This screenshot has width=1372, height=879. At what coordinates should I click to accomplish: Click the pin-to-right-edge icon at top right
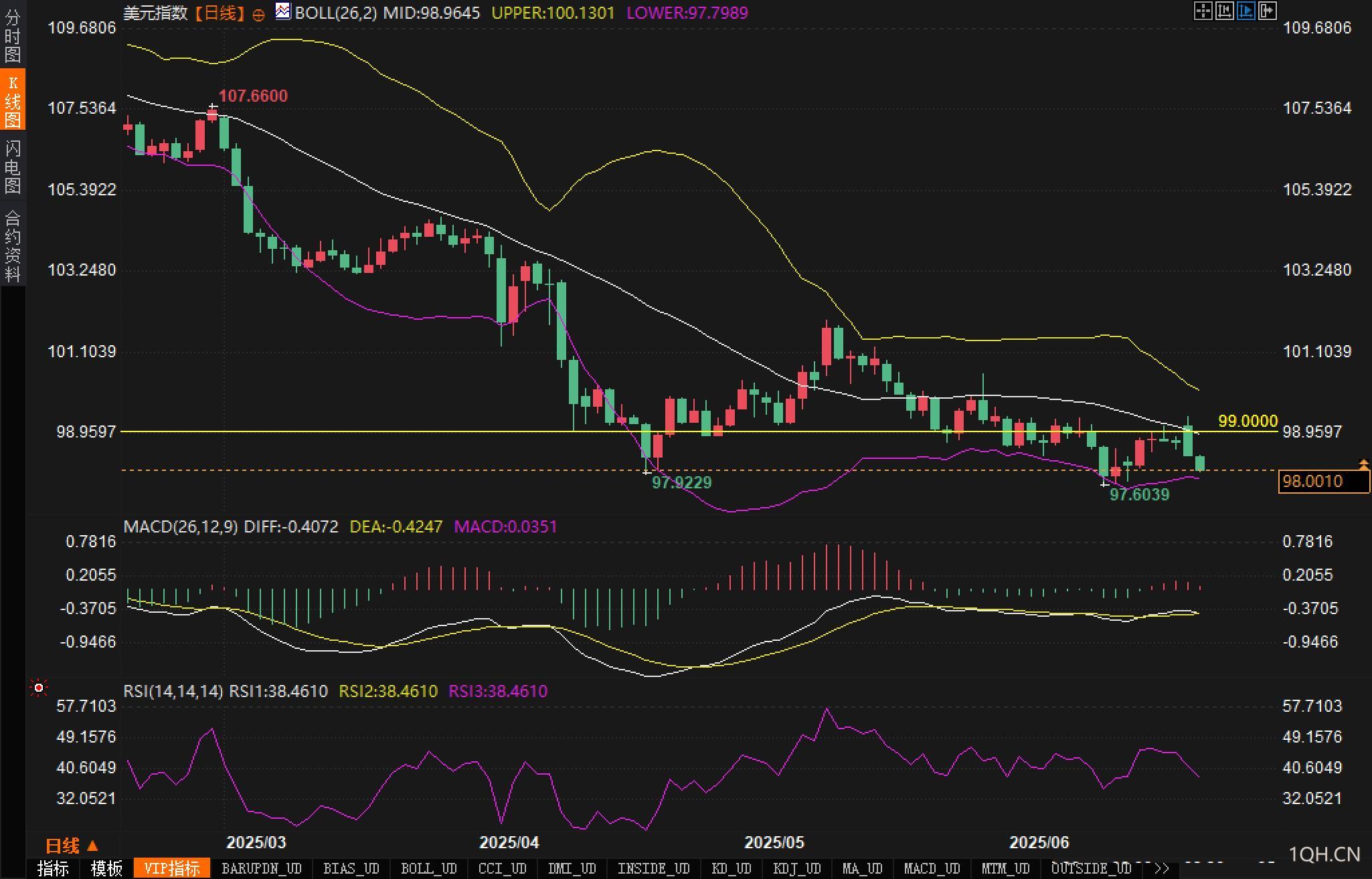(x=1267, y=11)
